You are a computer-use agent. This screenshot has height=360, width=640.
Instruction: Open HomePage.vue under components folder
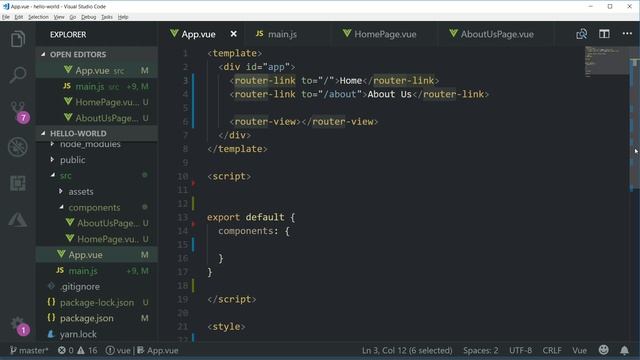[97, 239]
